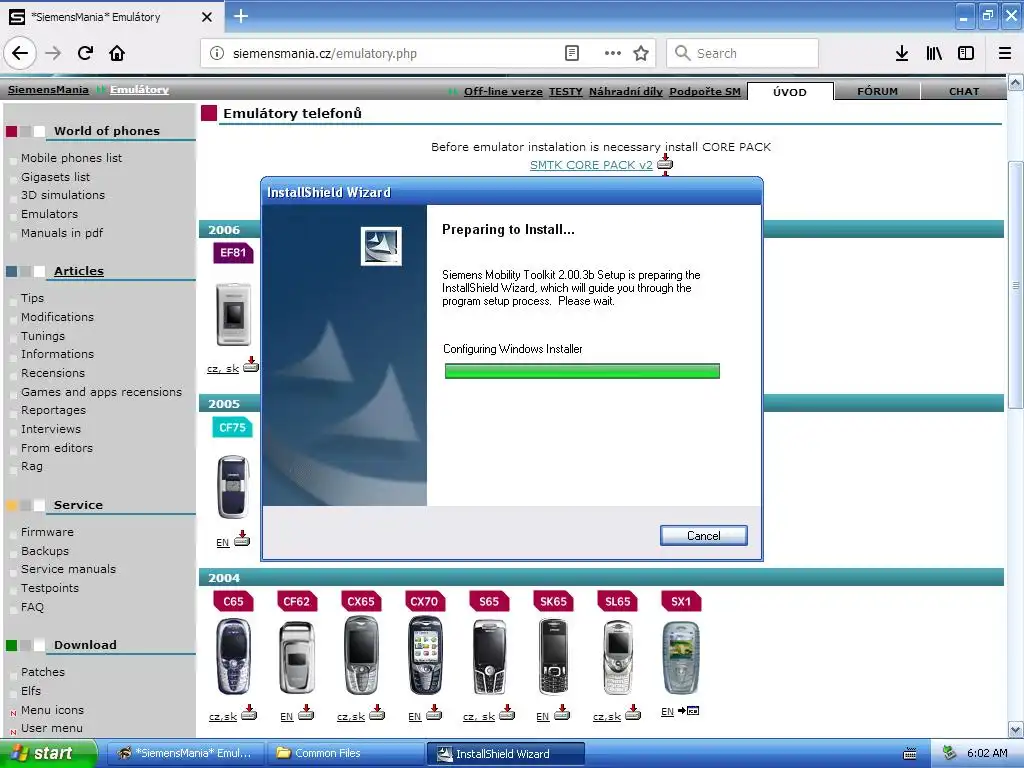Click the SiemensMania breadcrumb link
Screen dimensions: 1024x768
click(x=48, y=89)
